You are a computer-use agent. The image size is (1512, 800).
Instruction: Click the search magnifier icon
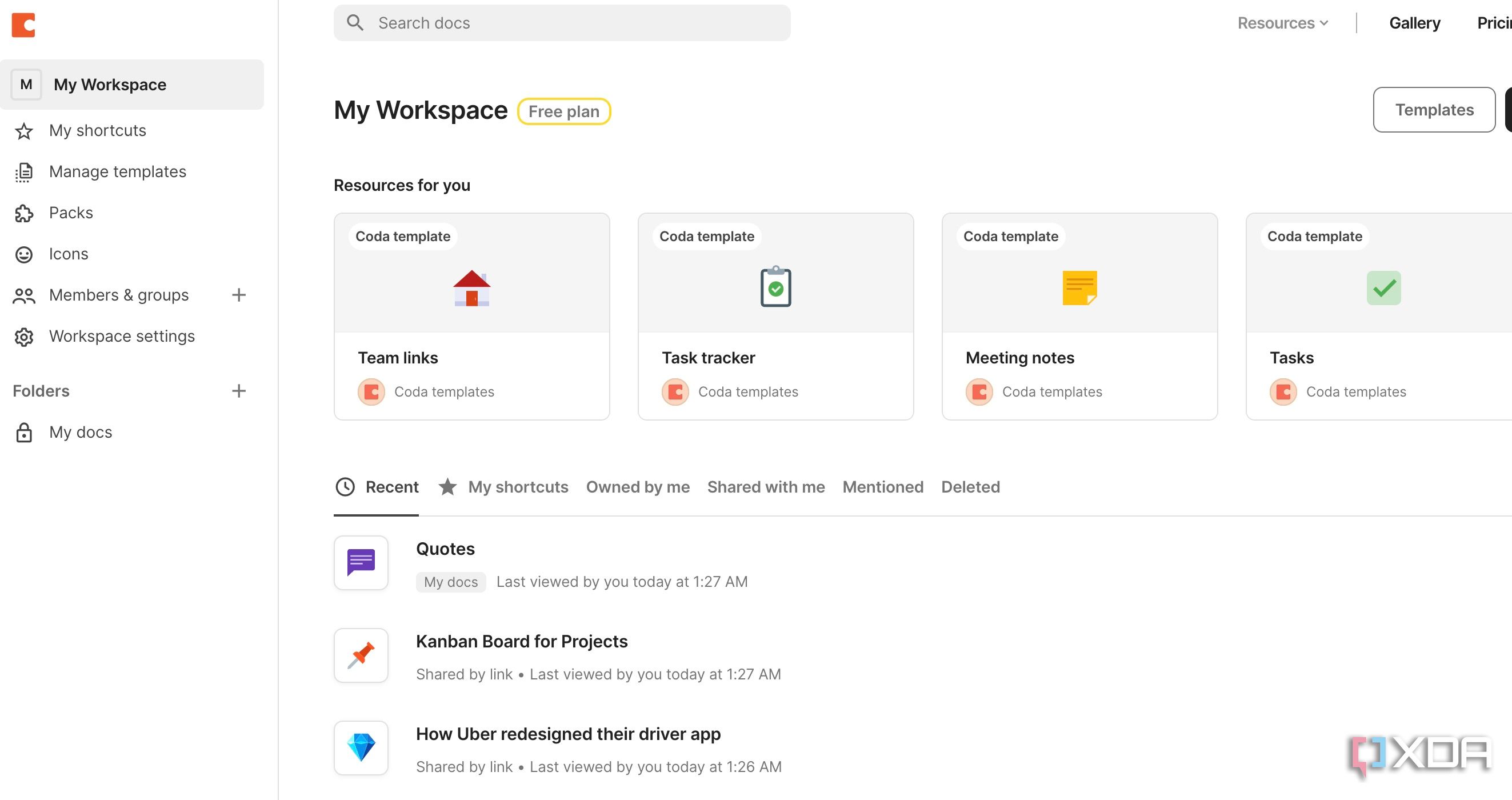pos(355,23)
